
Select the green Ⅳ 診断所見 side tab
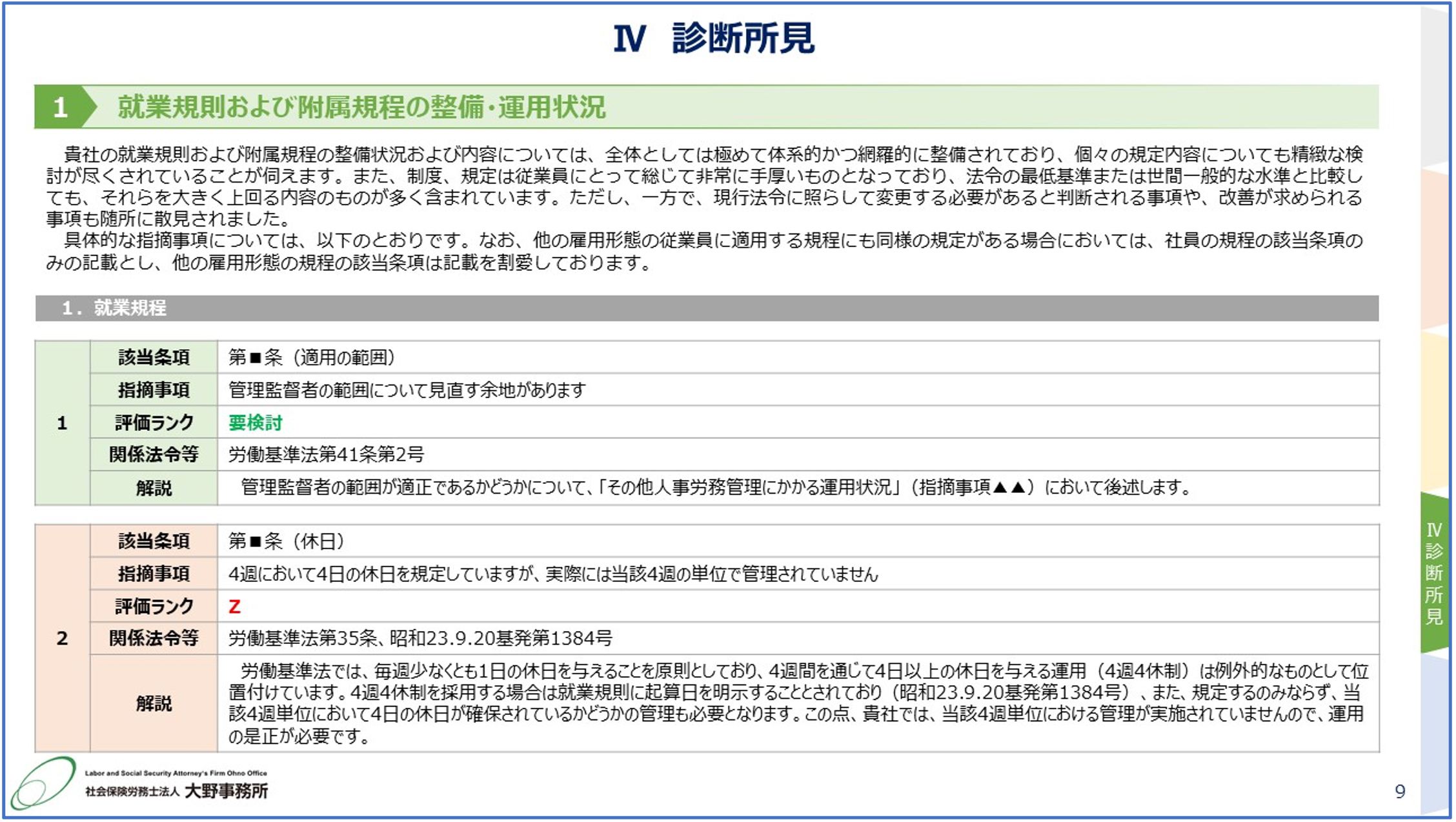(1434, 573)
